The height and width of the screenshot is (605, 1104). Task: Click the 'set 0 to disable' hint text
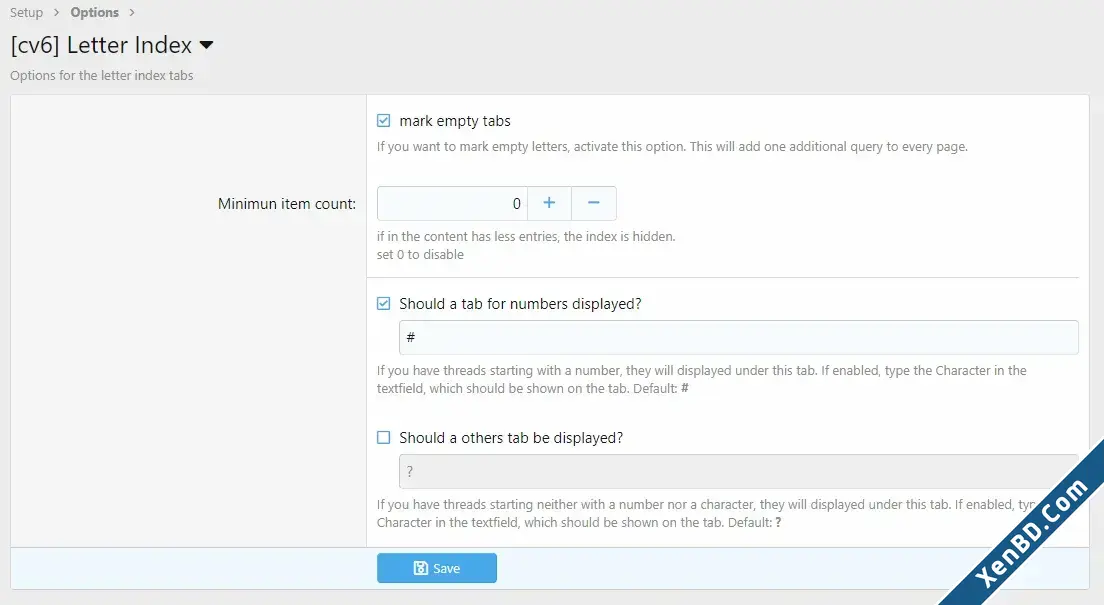click(x=420, y=254)
